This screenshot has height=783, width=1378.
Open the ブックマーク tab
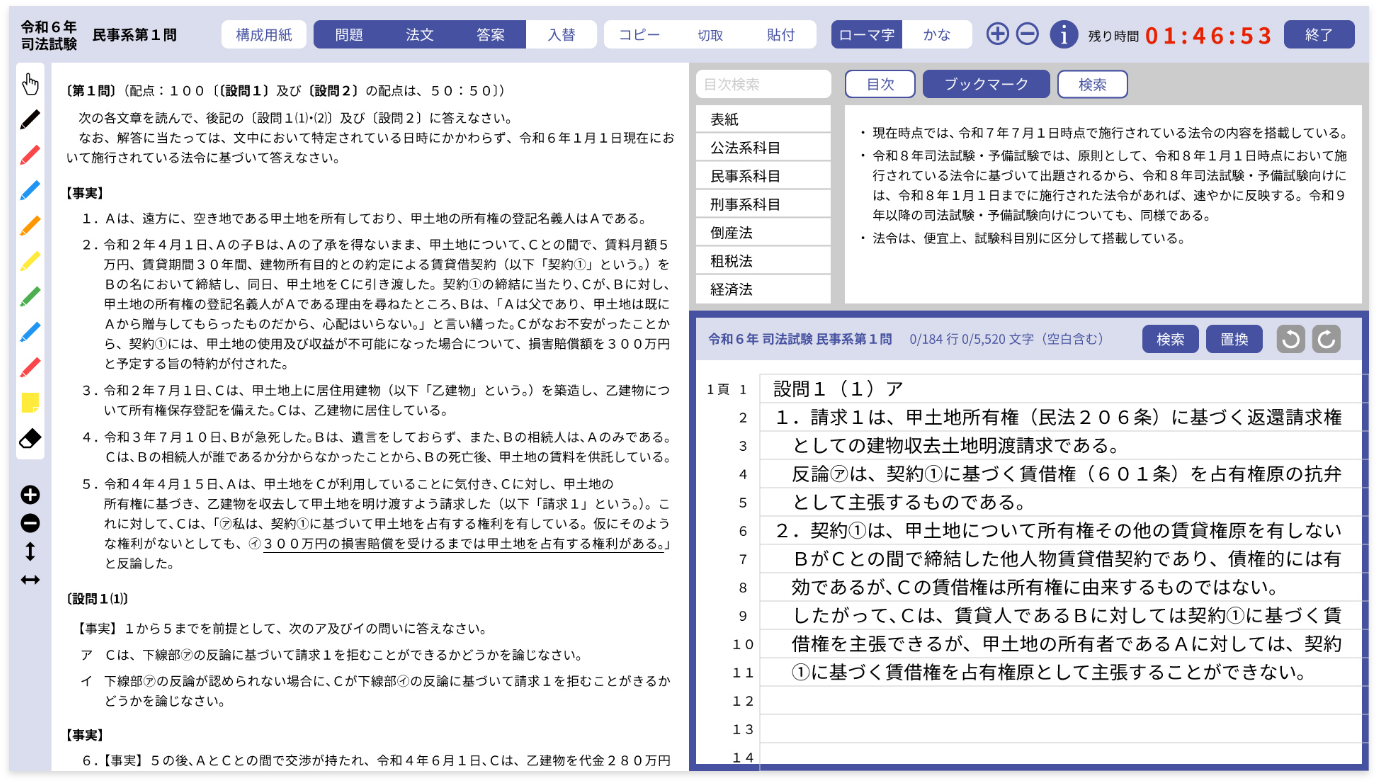pyautogui.click(x=986, y=85)
